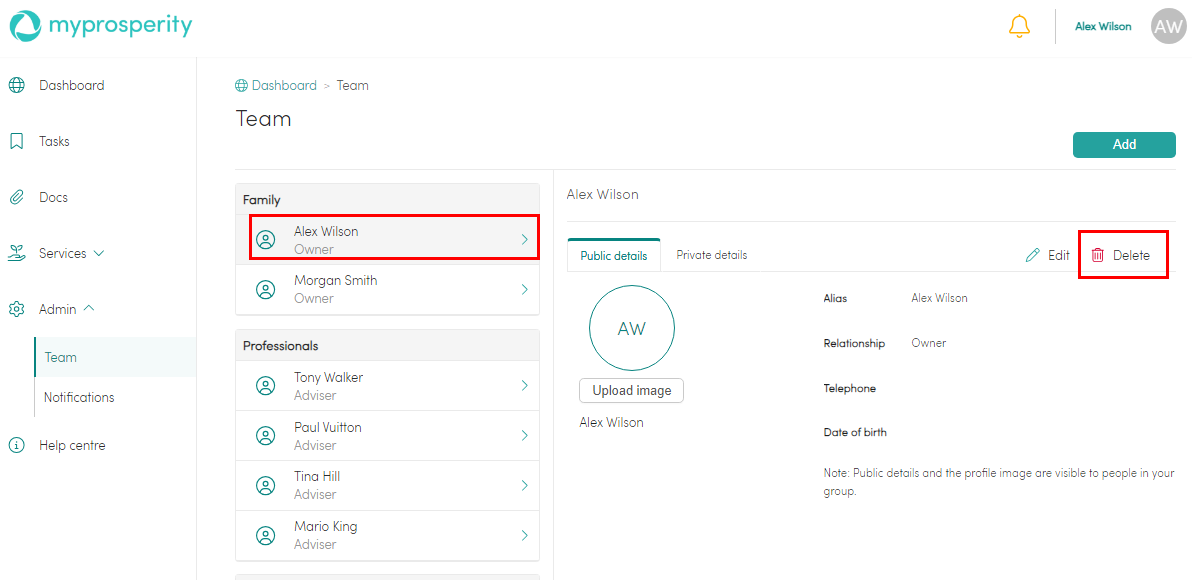The height and width of the screenshot is (580, 1192).
Task: Open the AW user avatar in header
Action: coord(1168,27)
